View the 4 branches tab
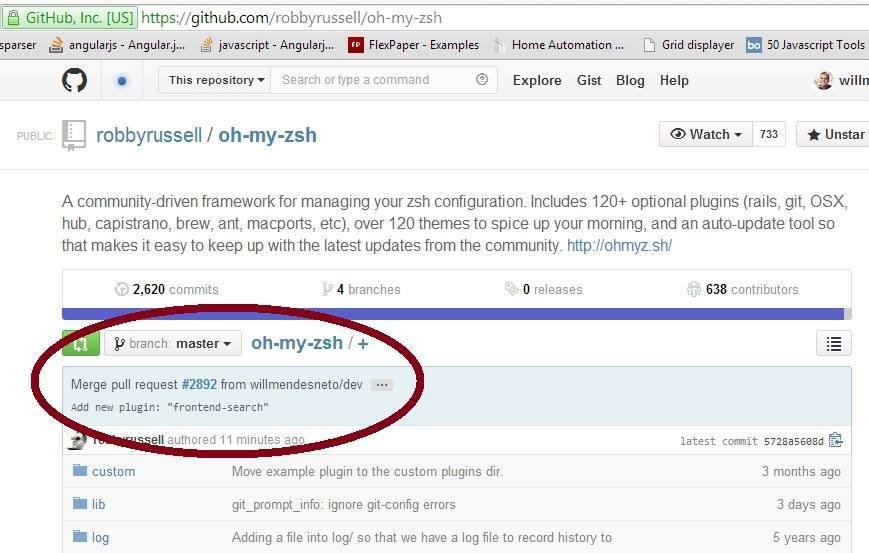The width and height of the screenshot is (869, 553). click(x=361, y=289)
